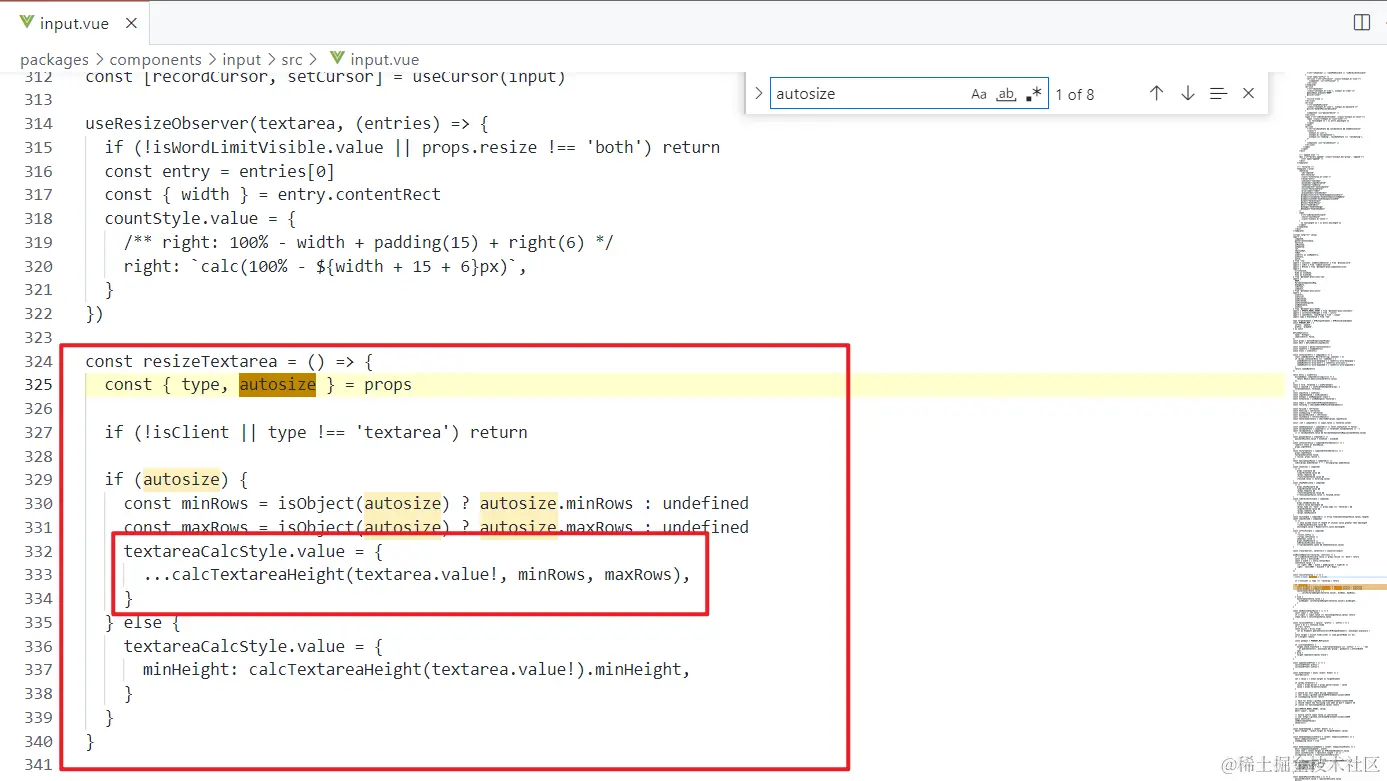Toggle Match Case in the find widget
The image size is (1387, 781).
(x=979, y=94)
